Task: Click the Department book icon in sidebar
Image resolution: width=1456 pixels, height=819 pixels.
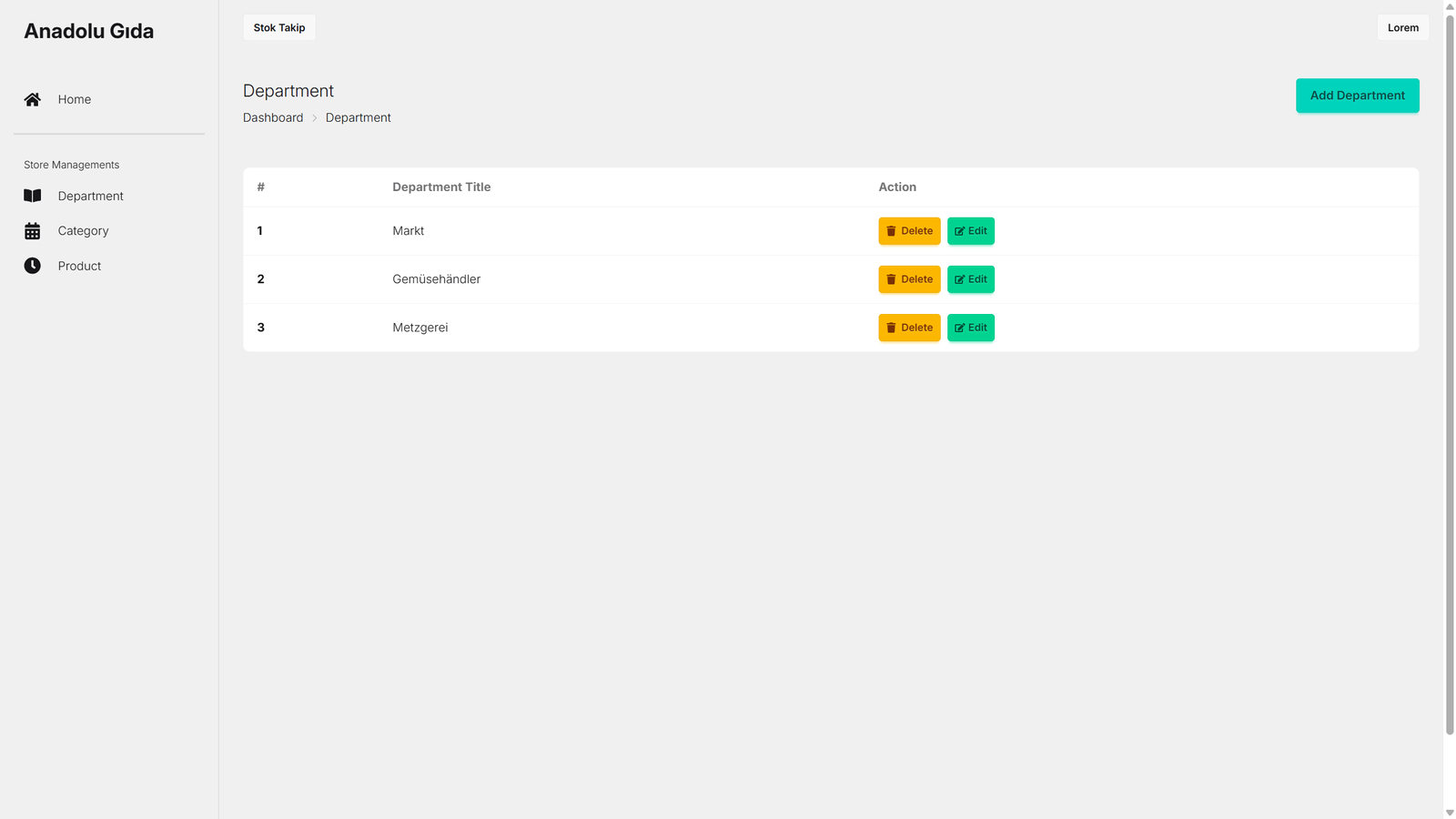Action: point(33,196)
